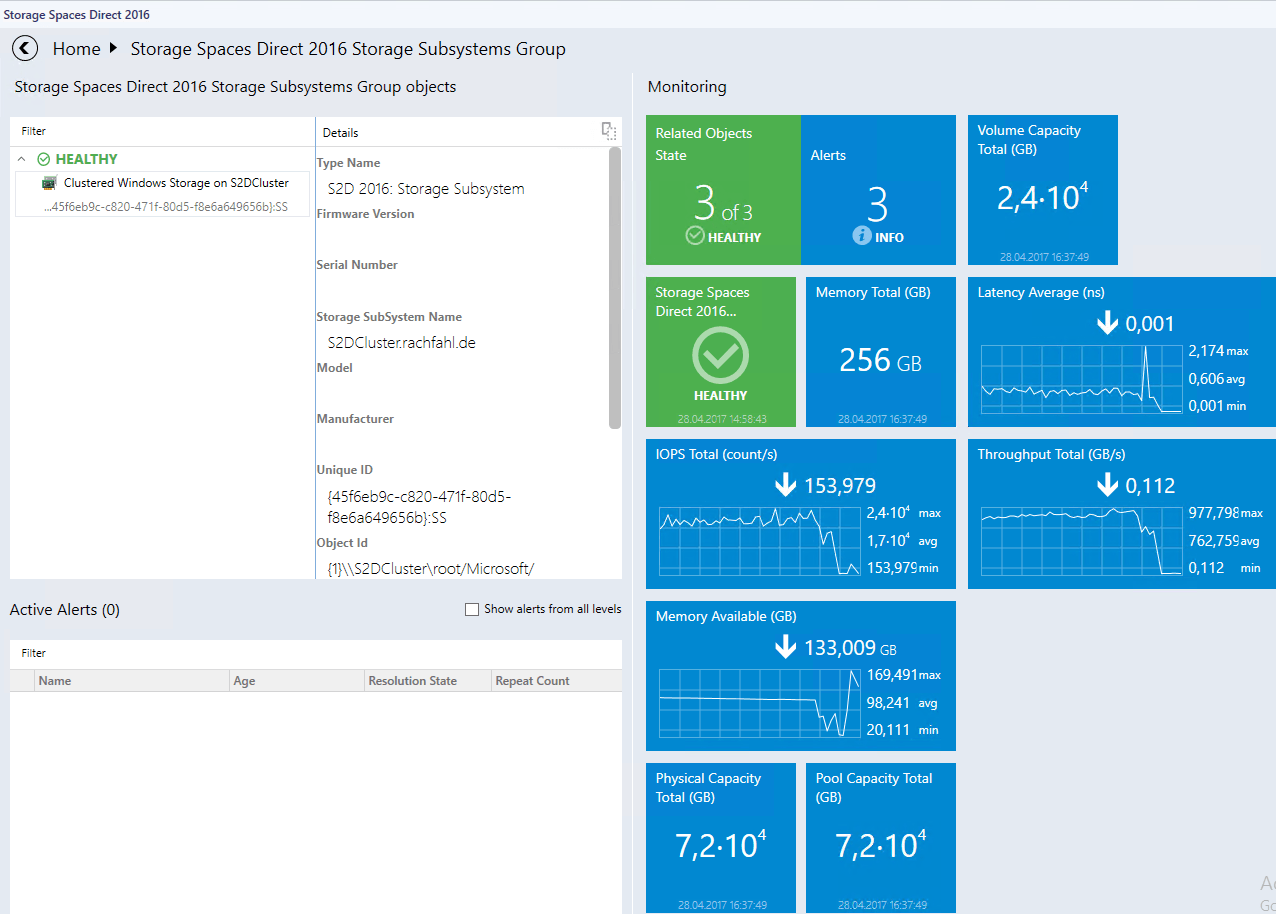
Task: Click the Latency Average 2,174 max value
Action: (x=1218, y=351)
